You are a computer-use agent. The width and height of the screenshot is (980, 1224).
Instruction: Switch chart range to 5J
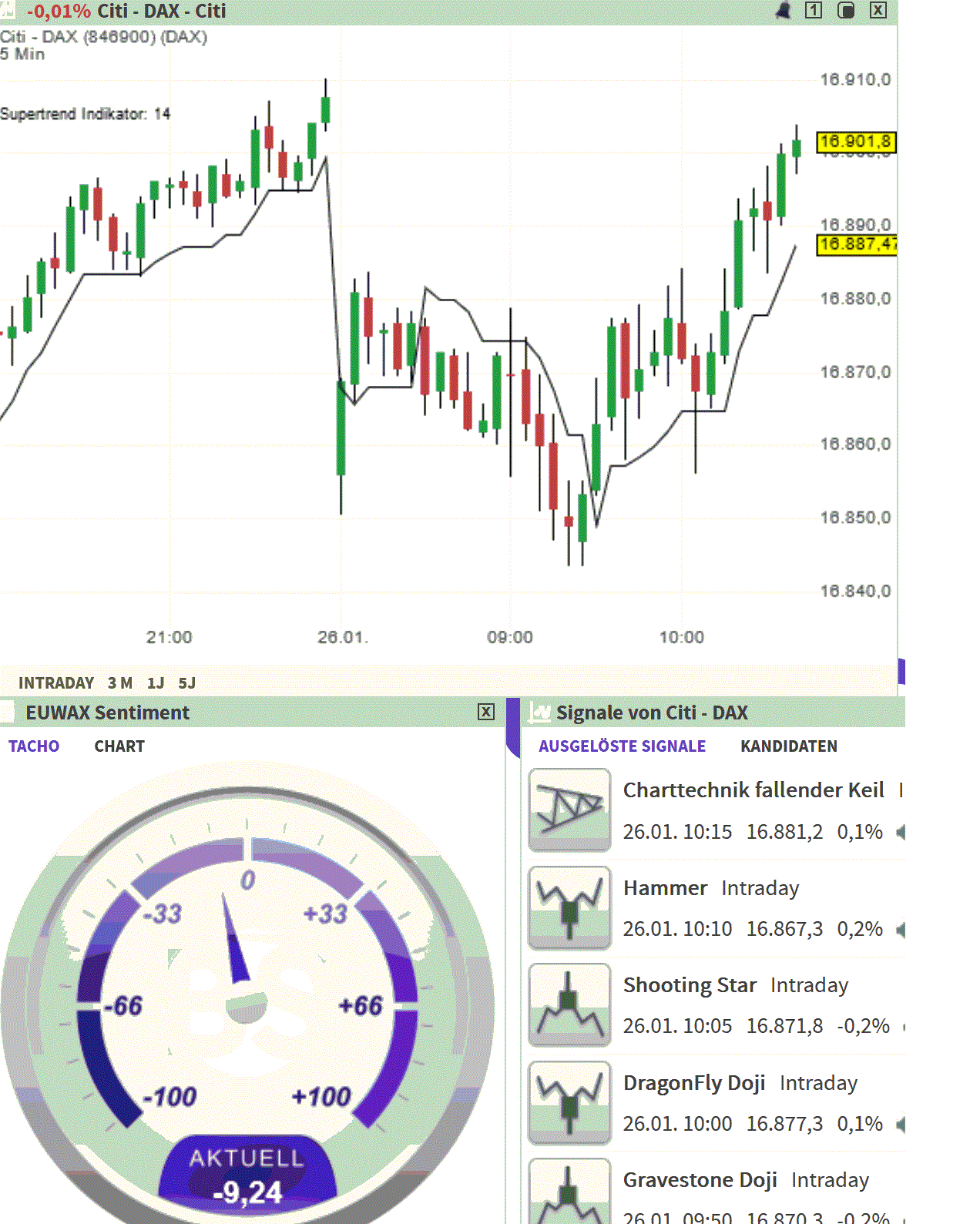coord(187,683)
